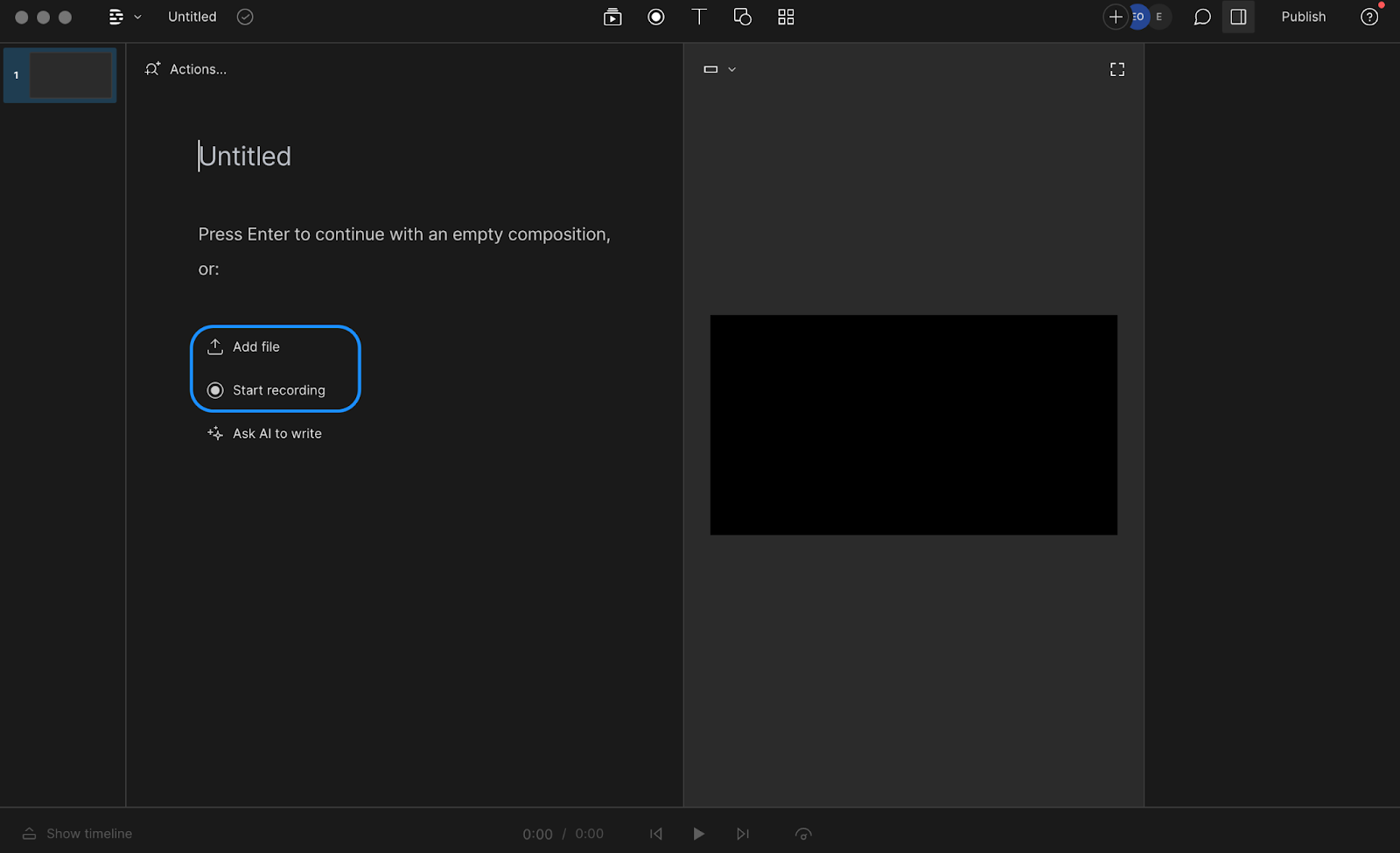1400x853 pixels.
Task: Click the E collaborator avatar
Action: tap(1160, 17)
